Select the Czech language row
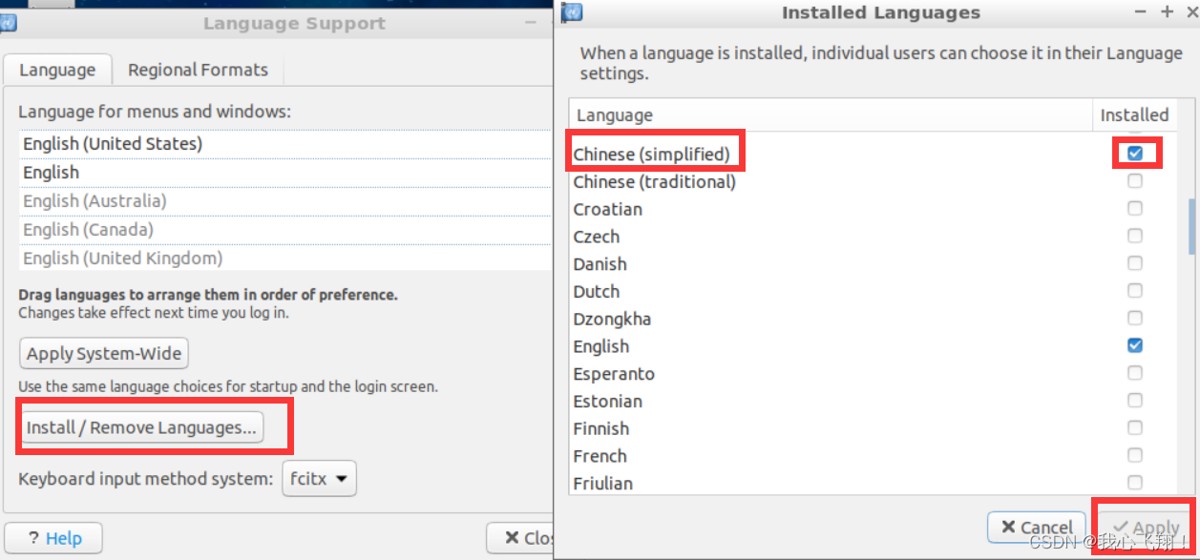Screen dimensions: 1200x560 (872, 236)
